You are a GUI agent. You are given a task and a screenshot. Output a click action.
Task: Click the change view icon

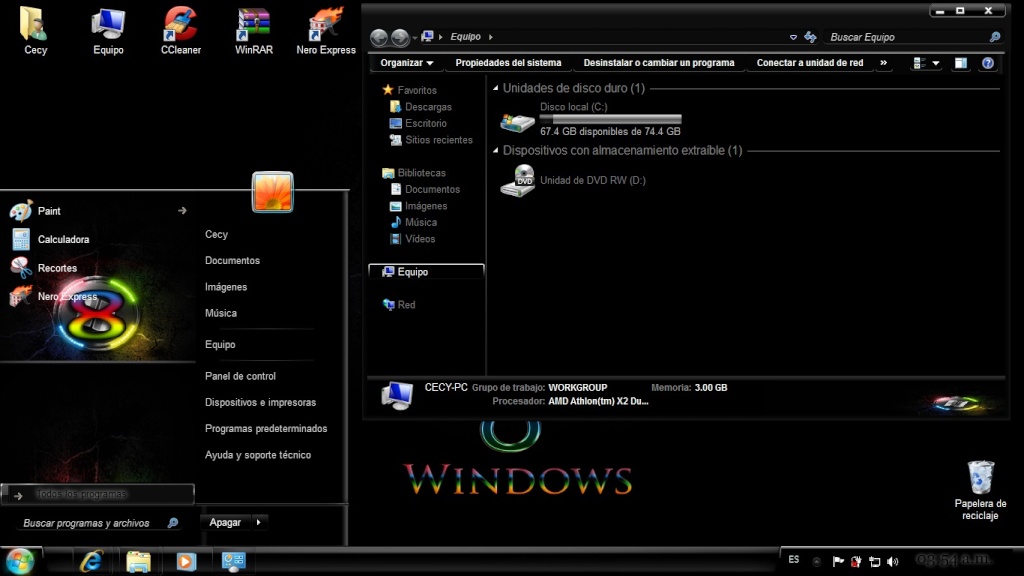[920, 63]
